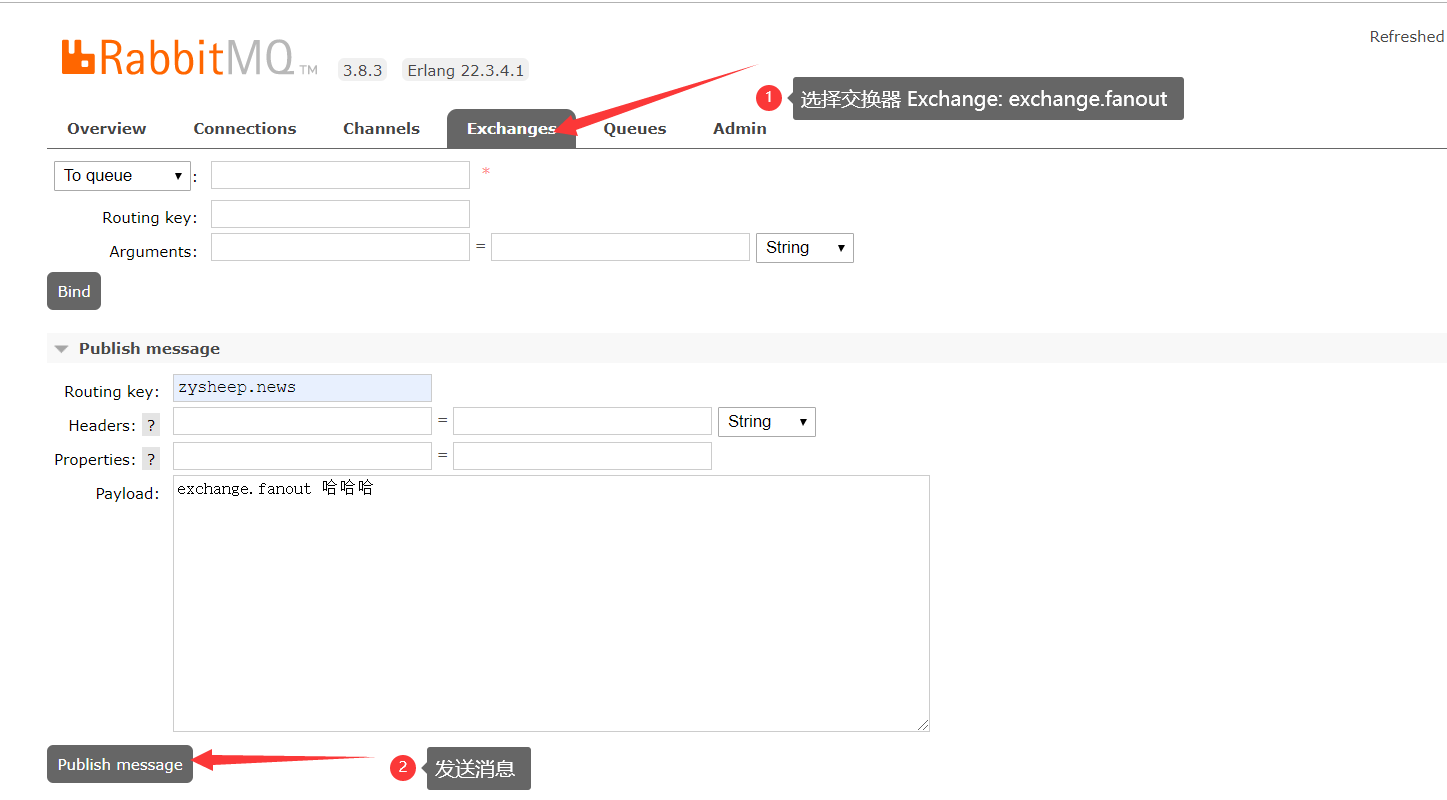The height and width of the screenshot is (800, 1447).
Task: Click the Headers: field label
Action: 102,425
